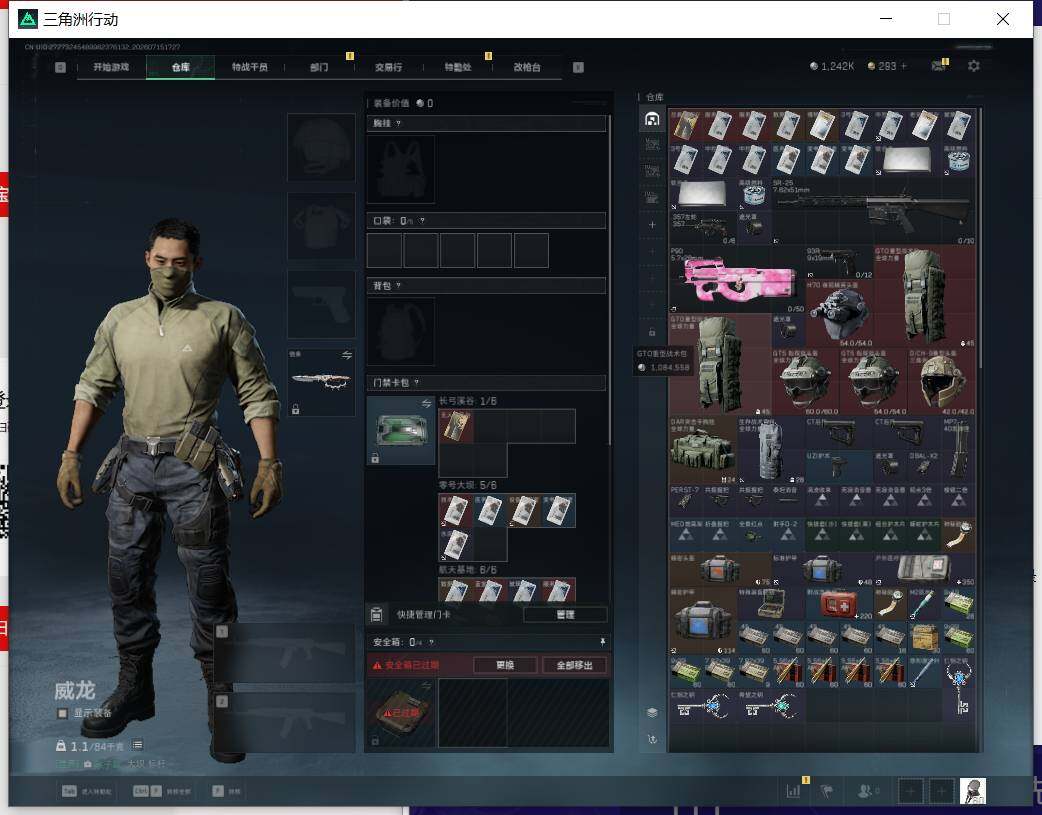The image size is (1042, 815).
Task: Select the 357 revolver in warehouse
Action: click(x=703, y=229)
